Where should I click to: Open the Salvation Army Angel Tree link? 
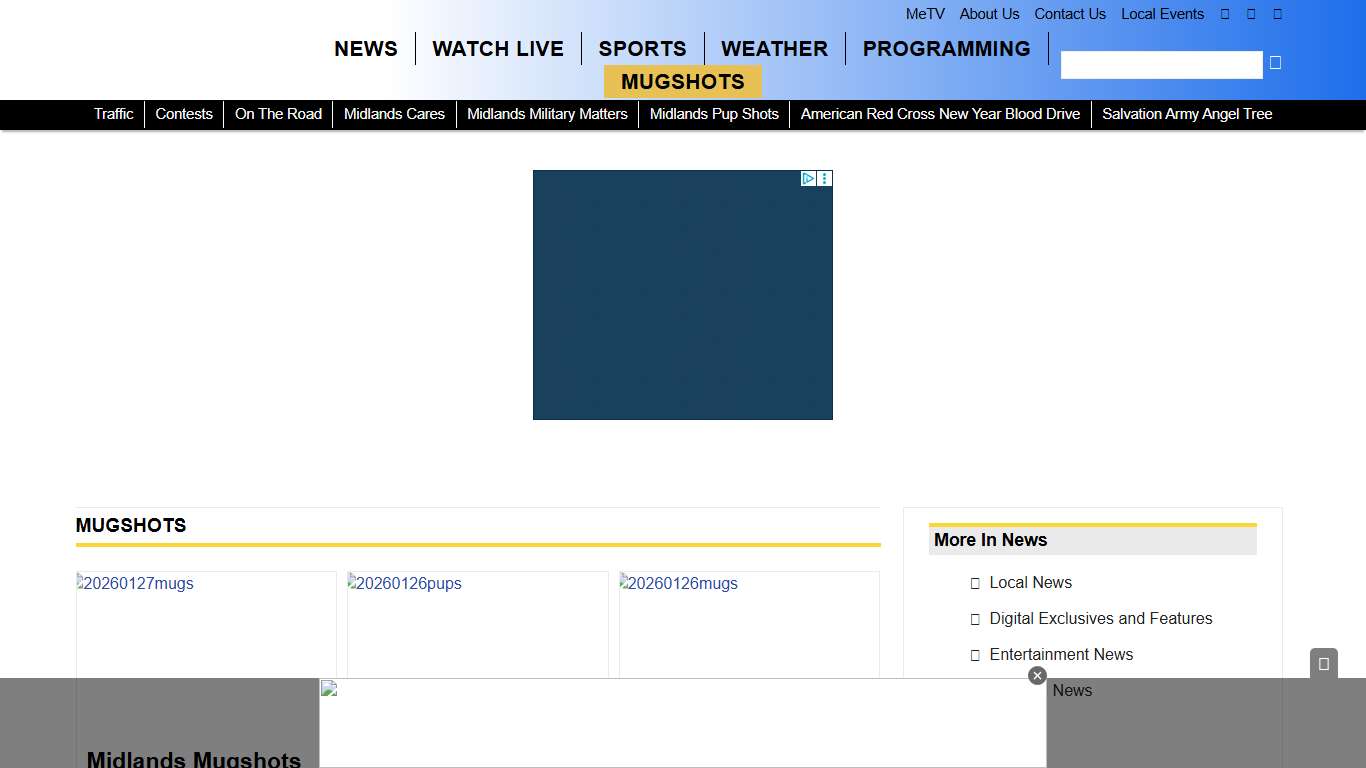(x=1187, y=114)
